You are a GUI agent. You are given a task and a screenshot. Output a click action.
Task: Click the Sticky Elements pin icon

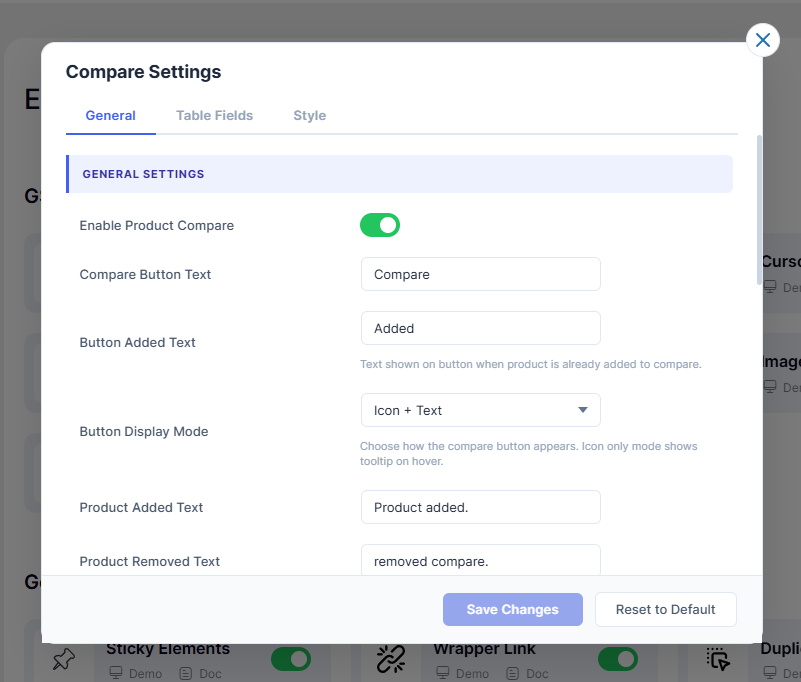click(64, 659)
